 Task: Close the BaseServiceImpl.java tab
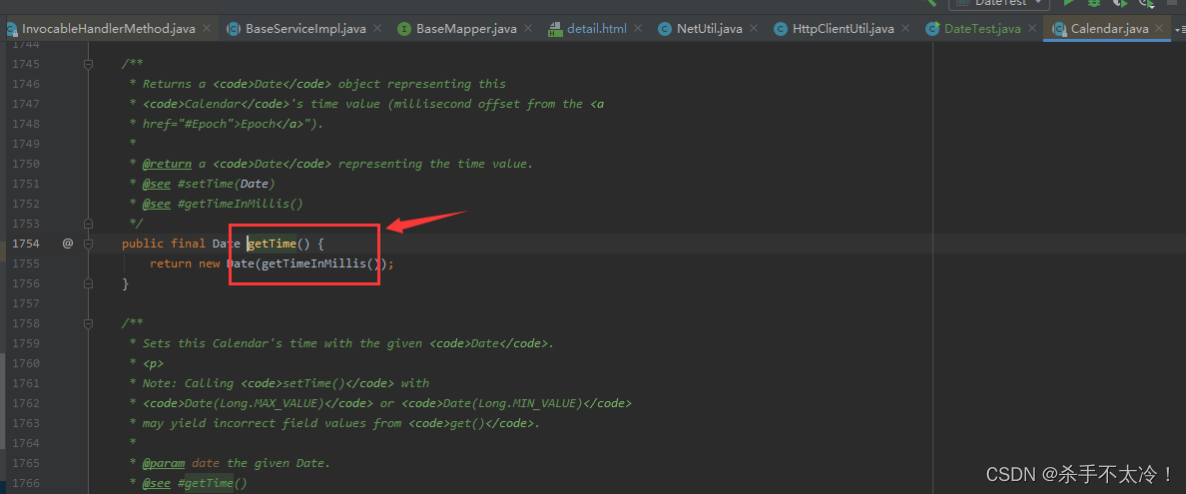[x=377, y=29]
